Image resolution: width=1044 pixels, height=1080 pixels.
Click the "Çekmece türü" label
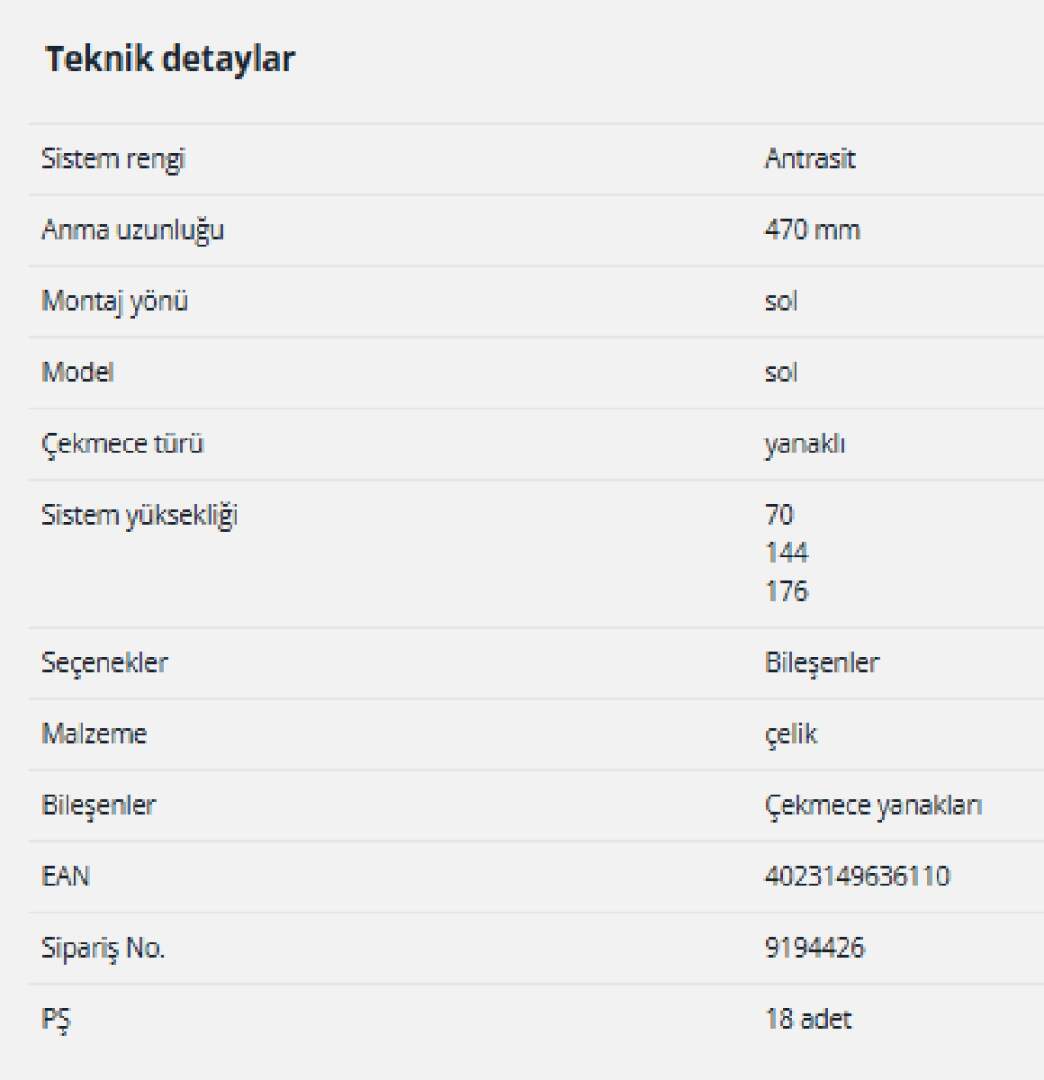[122, 443]
